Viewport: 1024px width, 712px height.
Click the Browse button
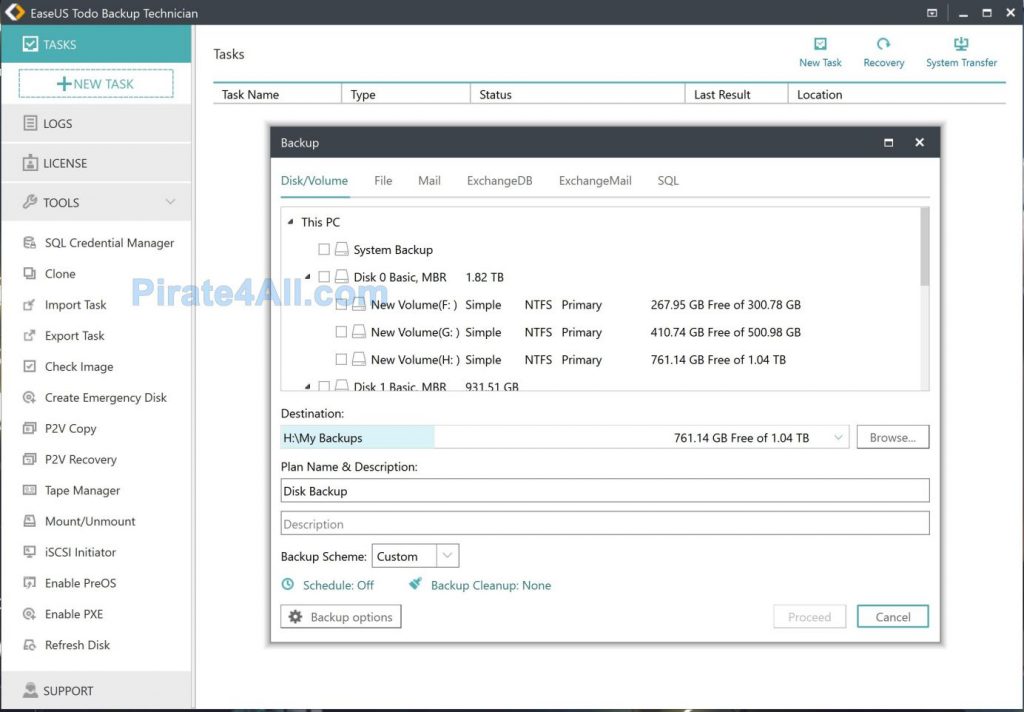pos(892,438)
